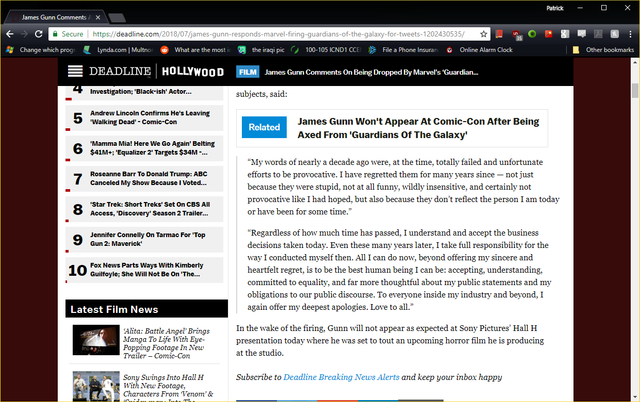Click the green ring extension icon
640x402 pixels.
pyautogui.click(x=532, y=34)
